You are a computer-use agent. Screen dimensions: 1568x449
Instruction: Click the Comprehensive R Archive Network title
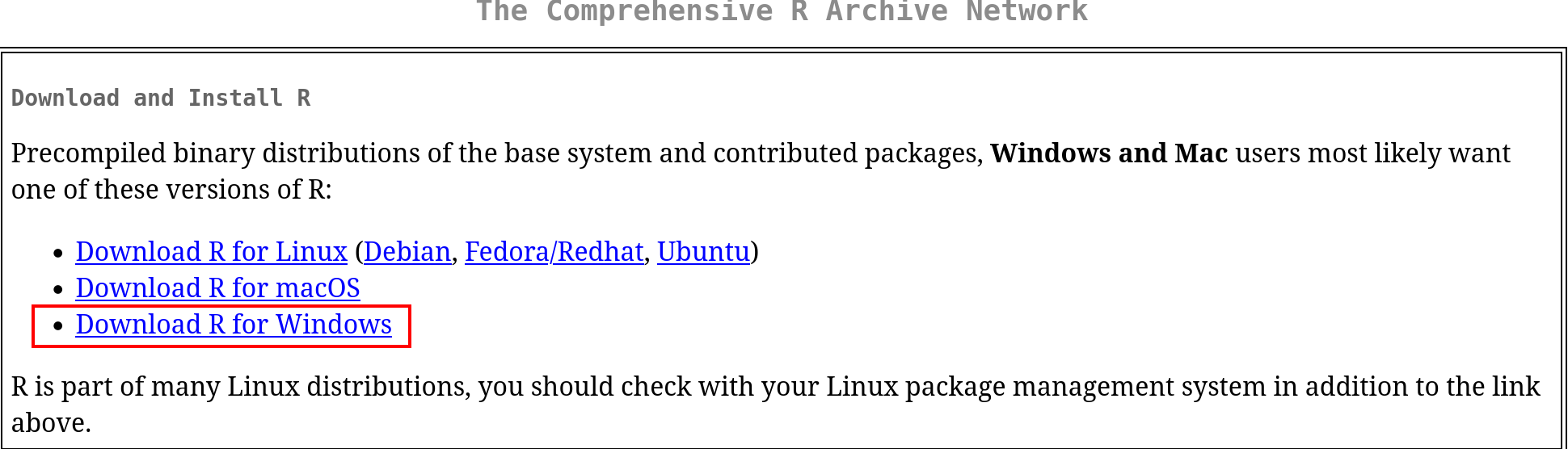782,12
